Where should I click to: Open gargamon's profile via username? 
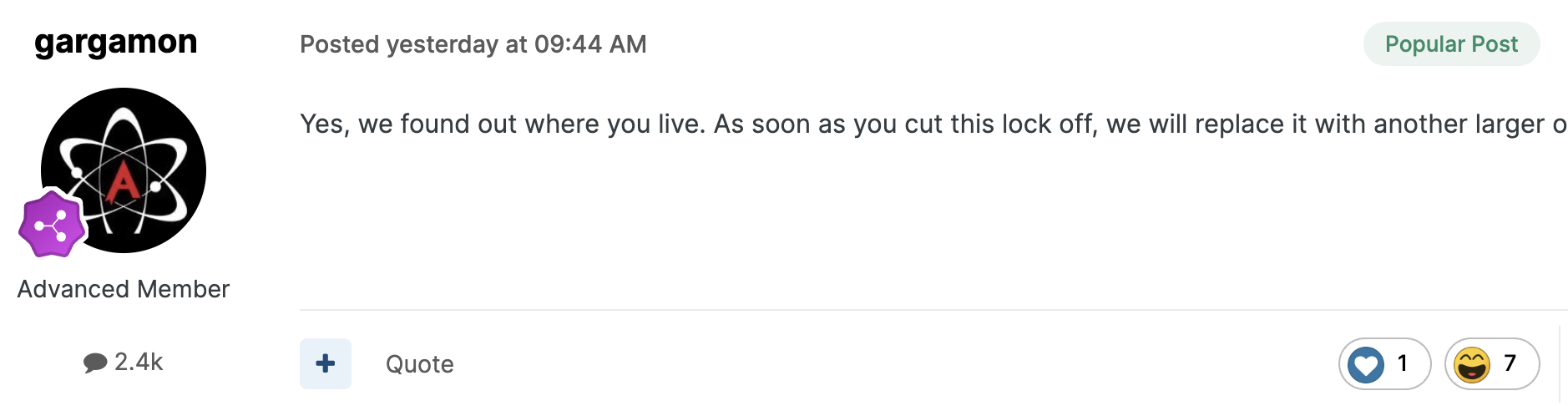coord(116,43)
